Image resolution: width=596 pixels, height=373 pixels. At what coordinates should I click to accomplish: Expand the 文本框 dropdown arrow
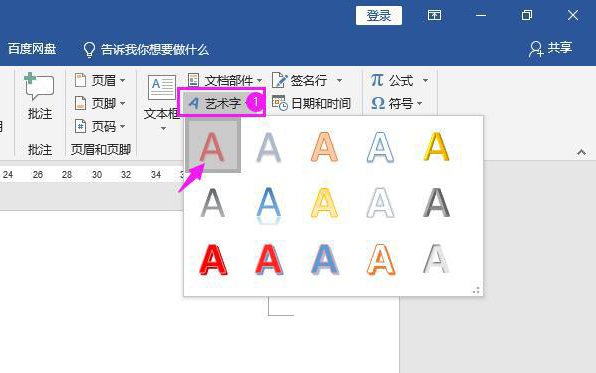pos(163,129)
